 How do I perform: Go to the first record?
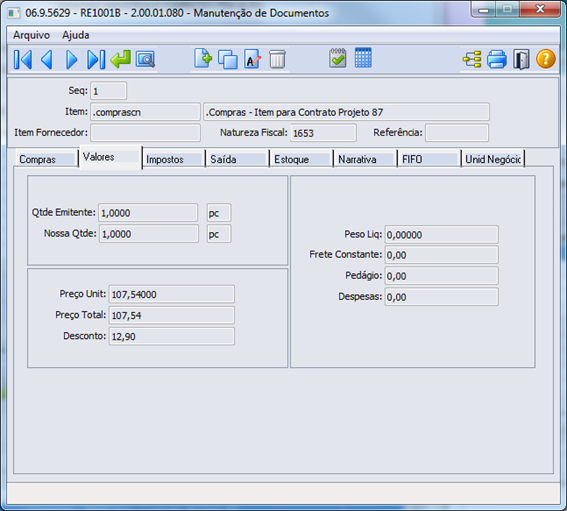coord(23,59)
